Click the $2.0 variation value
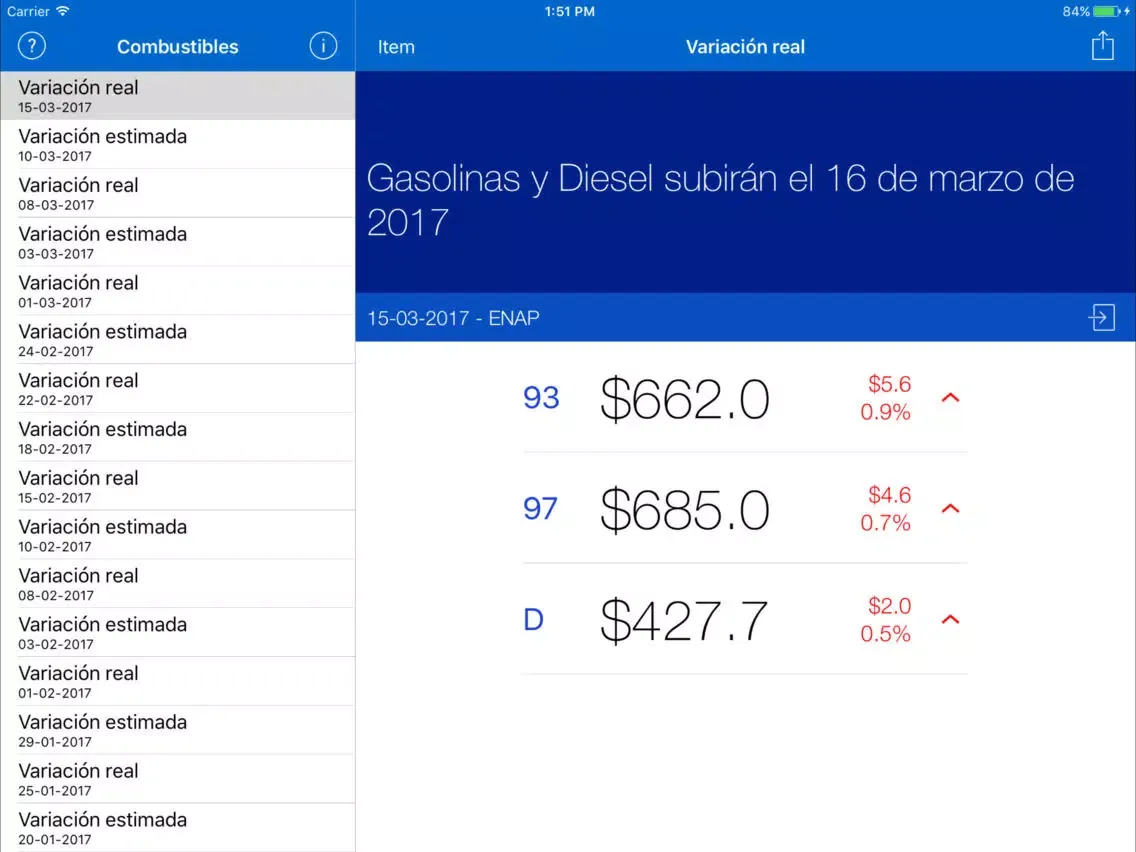This screenshot has width=1136, height=852. [889, 606]
